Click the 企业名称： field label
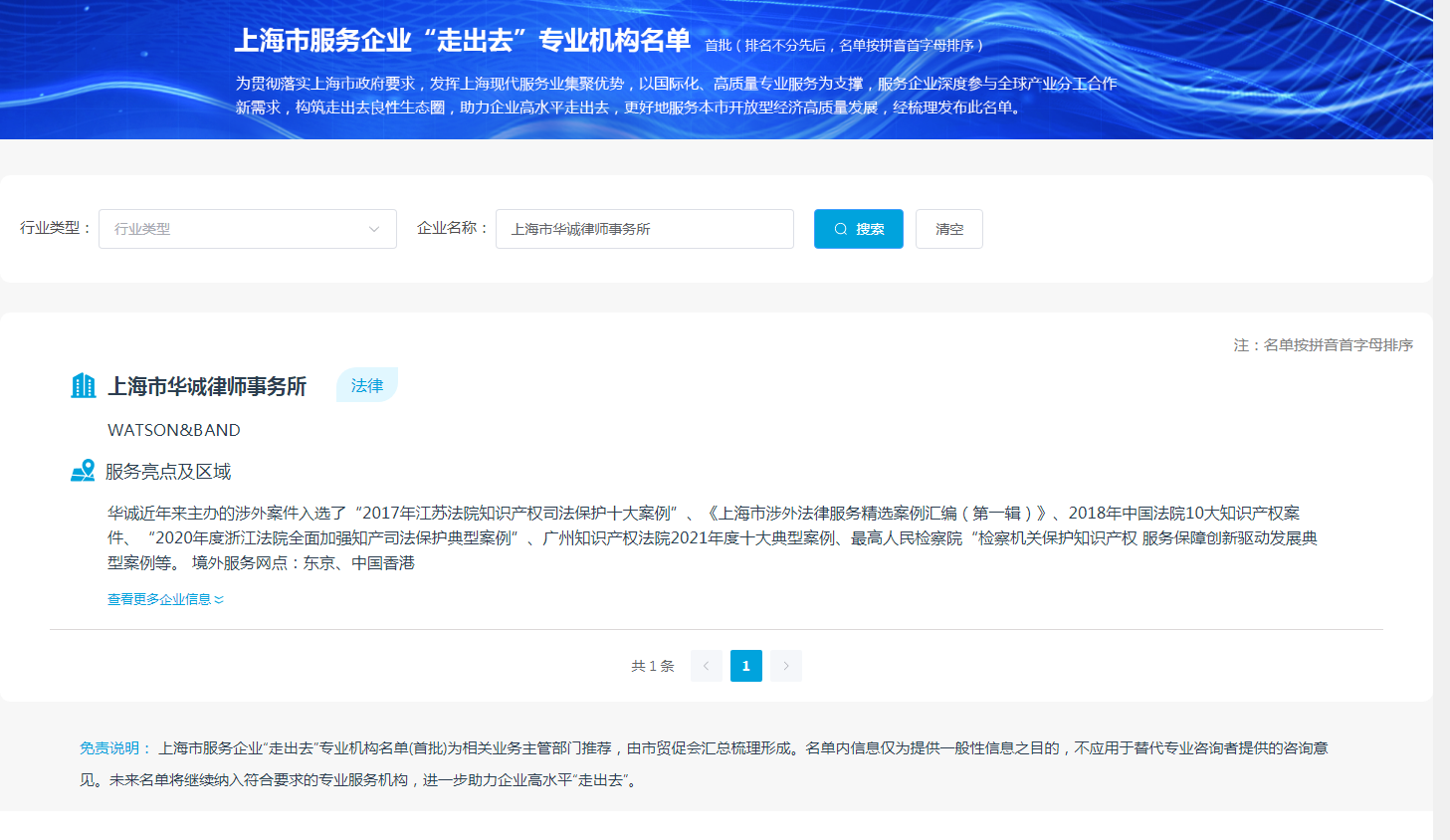Viewport: 1450px width, 840px height. click(x=454, y=228)
